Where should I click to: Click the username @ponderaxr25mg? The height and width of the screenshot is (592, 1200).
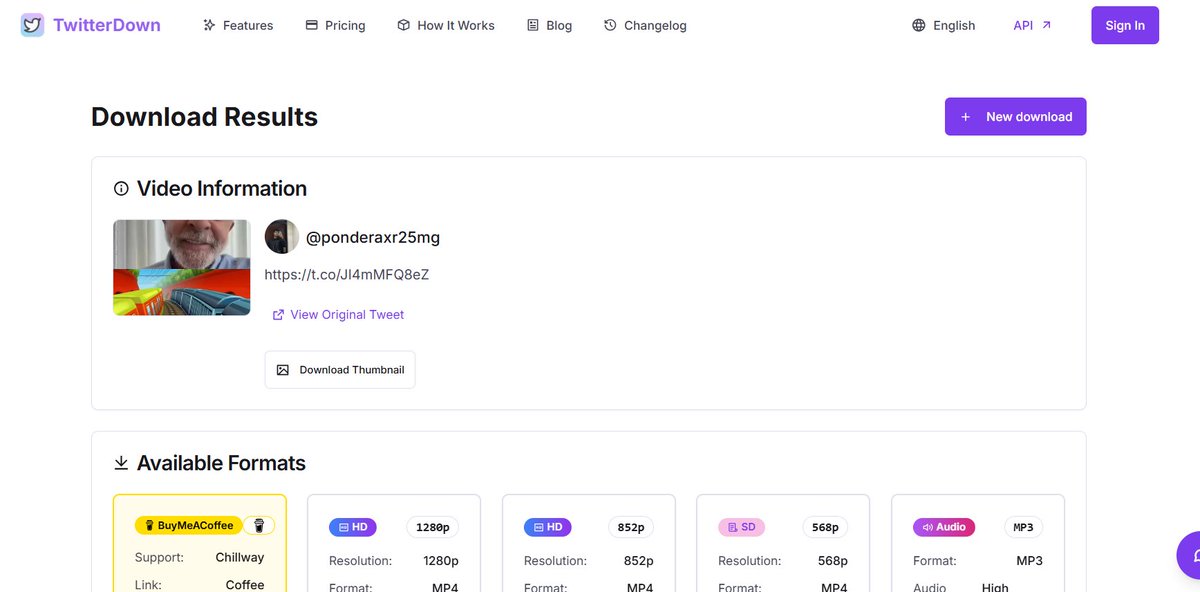tap(373, 237)
